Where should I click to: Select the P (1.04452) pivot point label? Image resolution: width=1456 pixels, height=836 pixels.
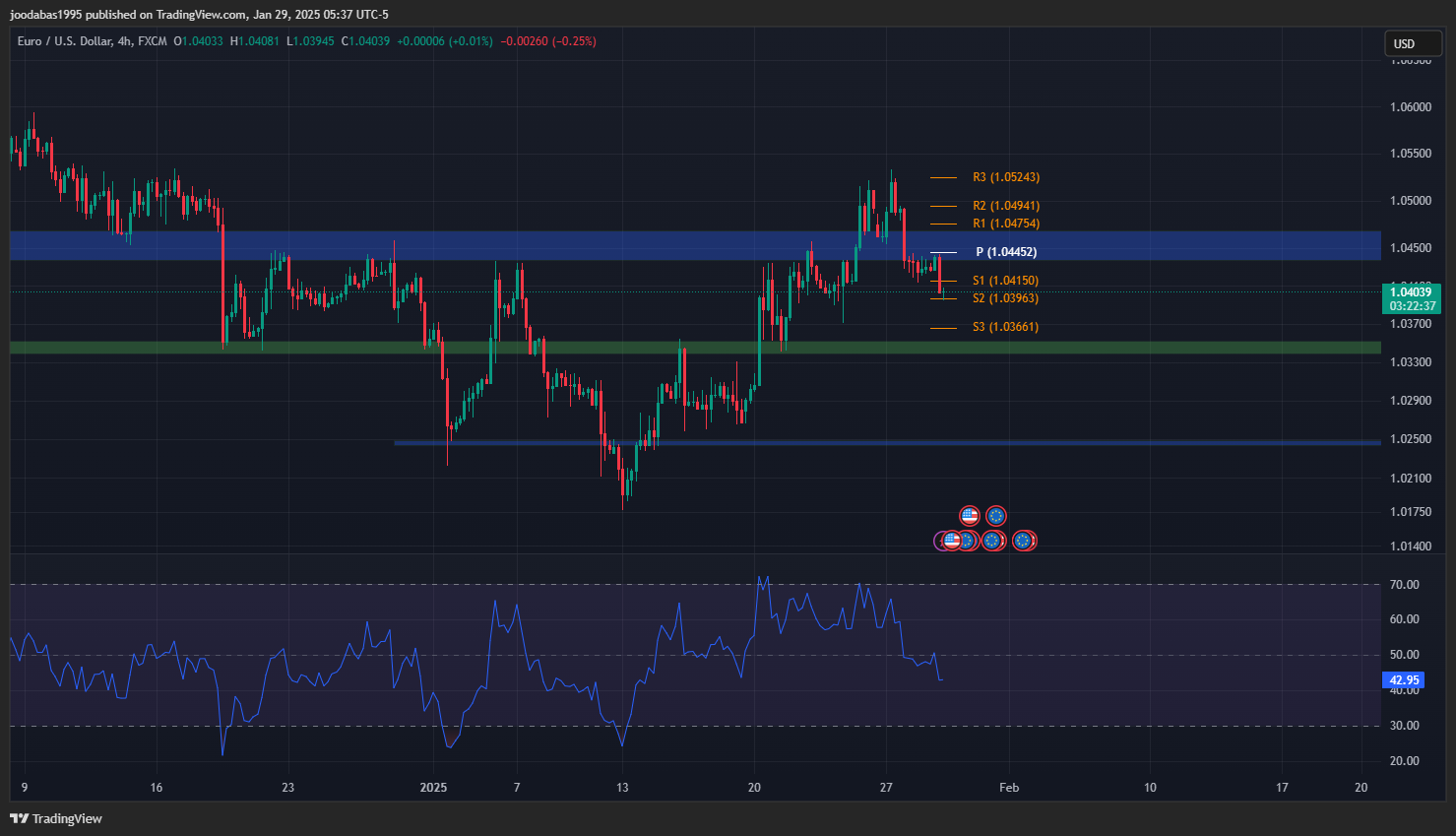pyautogui.click(x=1005, y=252)
